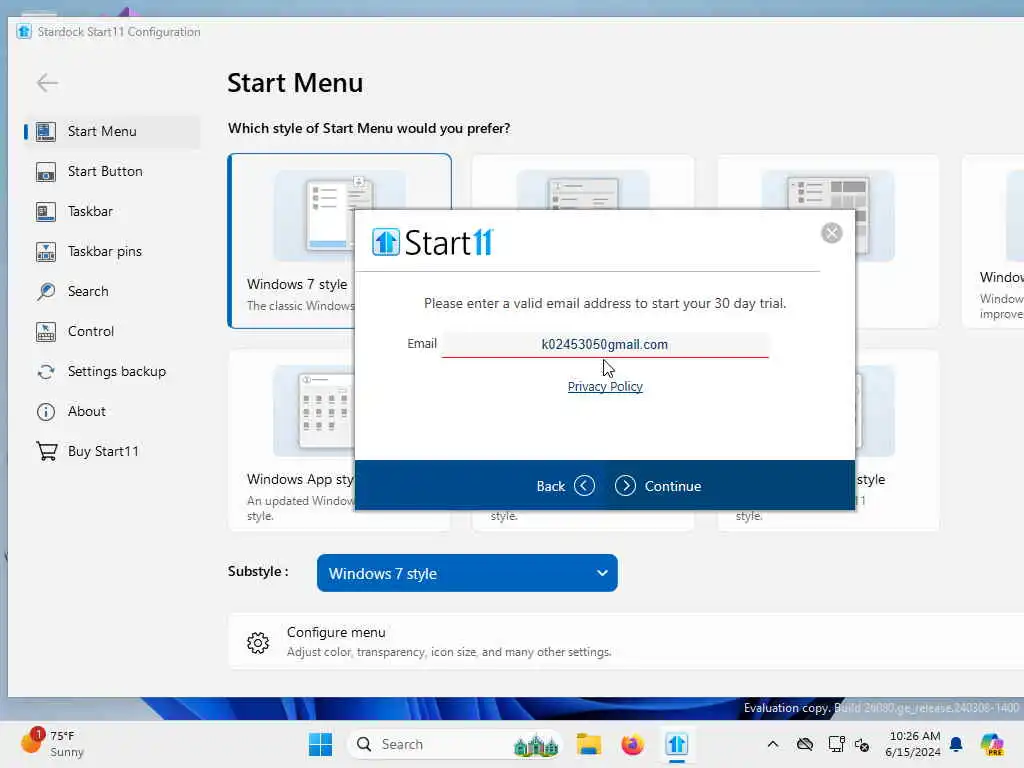Click the Control keyboard sidebar icon

(46, 332)
